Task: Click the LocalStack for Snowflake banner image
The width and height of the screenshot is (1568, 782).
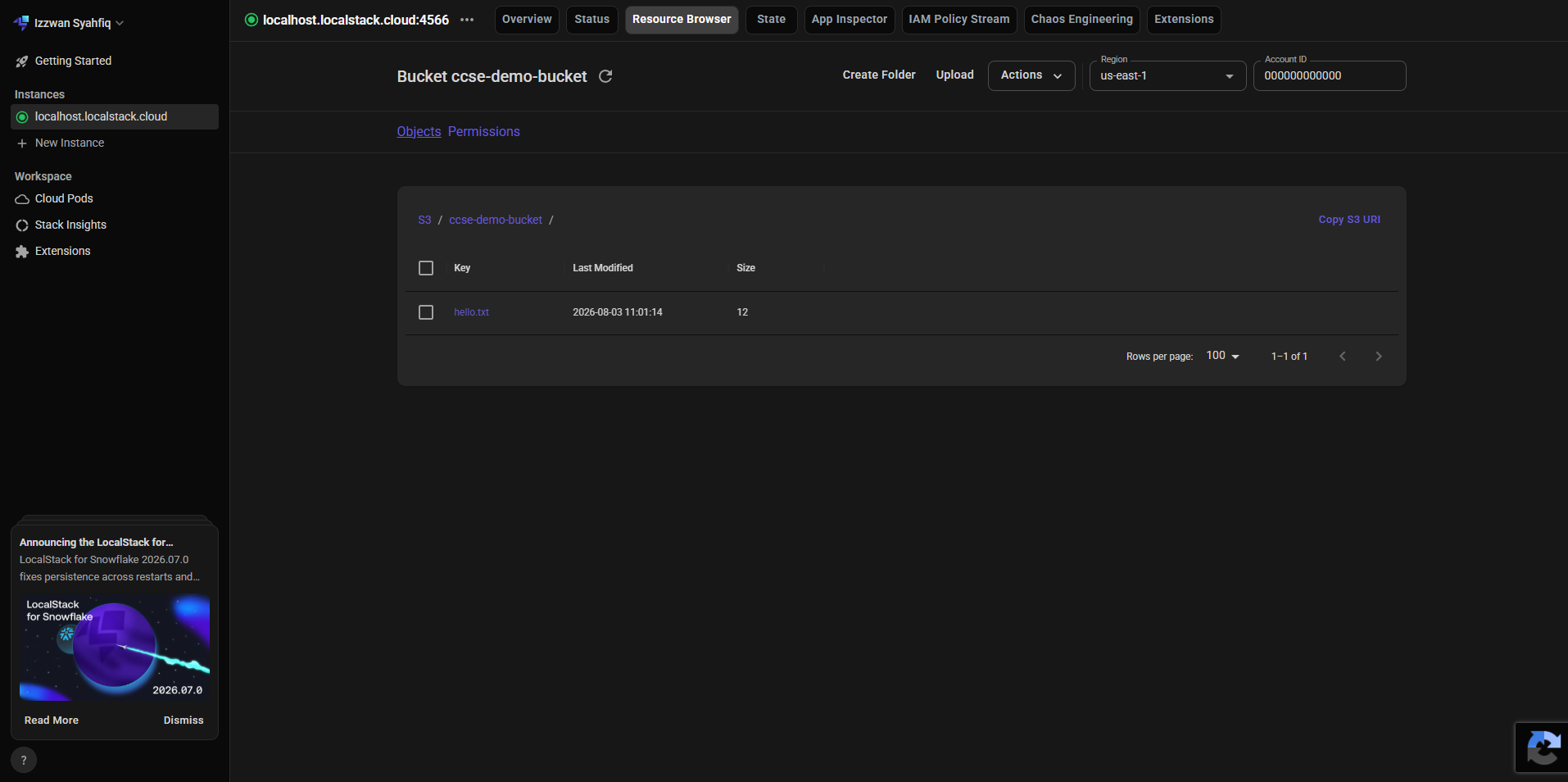Action: coord(115,648)
